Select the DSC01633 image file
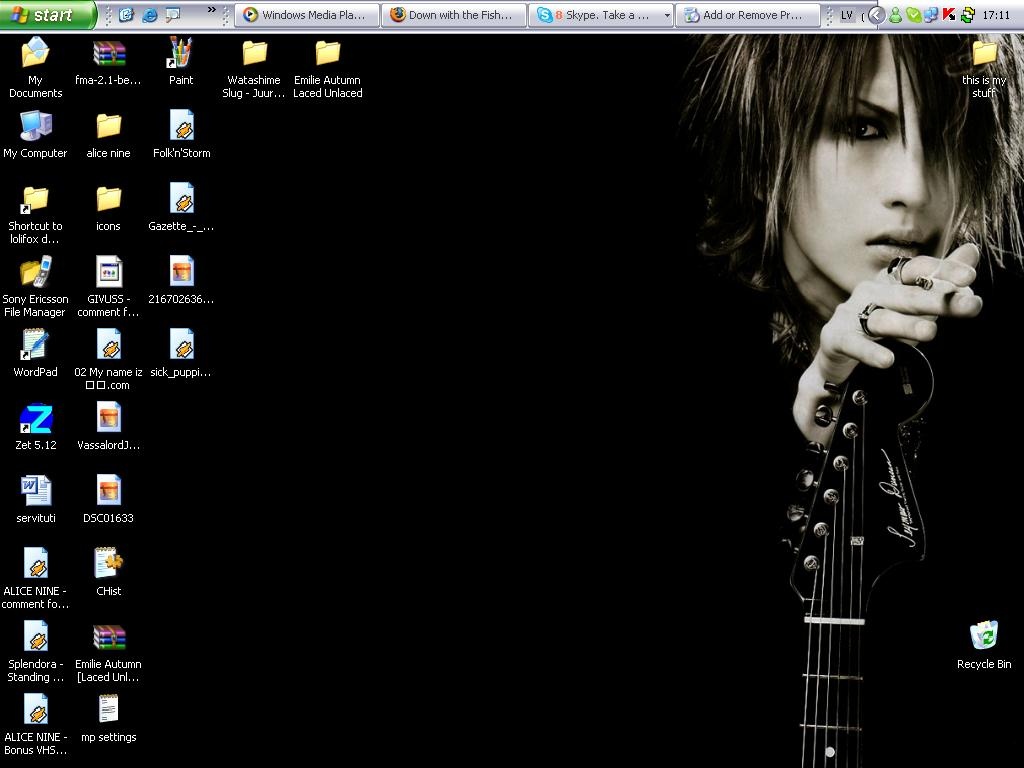The height and width of the screenshot is (768, 1024). pyautogui.click(x=108, y=500)
